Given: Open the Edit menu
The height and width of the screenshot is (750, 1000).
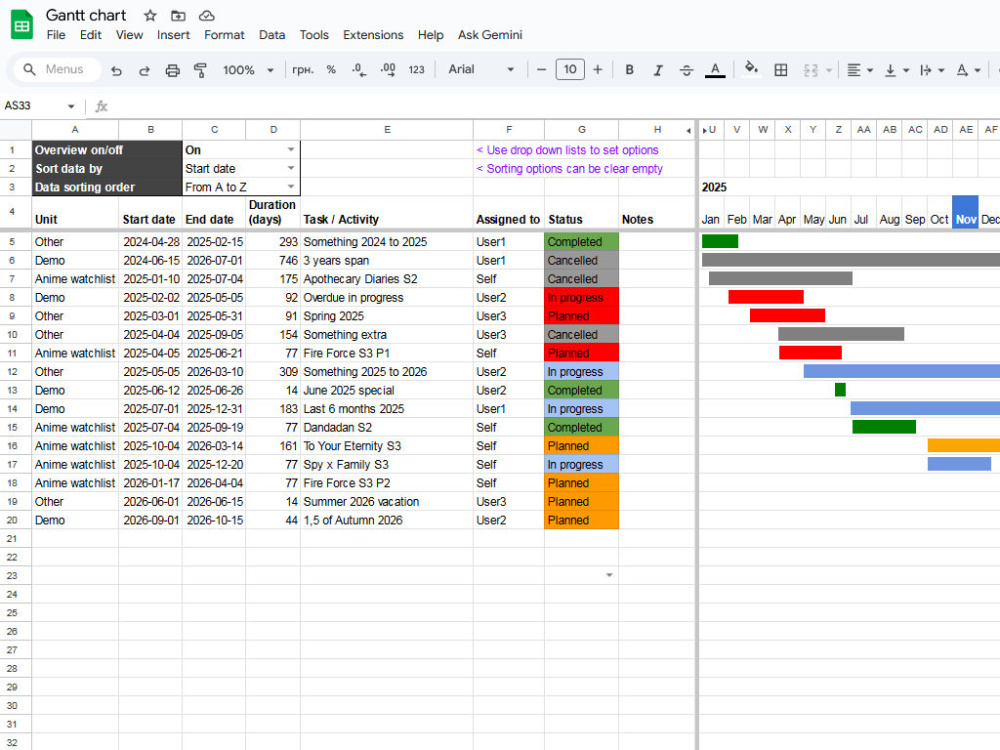Looking at the screenshot, I should click(x=91, y=35).
